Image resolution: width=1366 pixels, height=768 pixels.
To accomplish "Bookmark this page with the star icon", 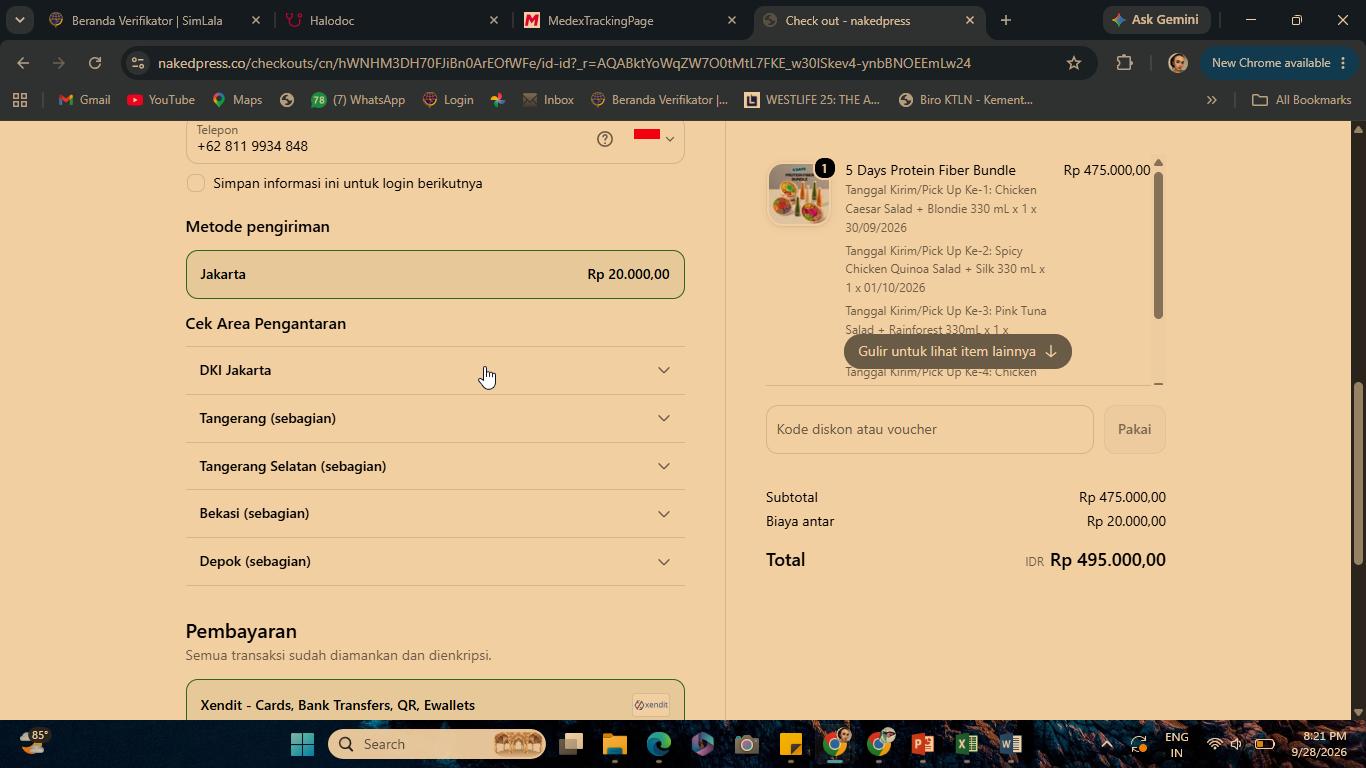I will pos(1074,63).
